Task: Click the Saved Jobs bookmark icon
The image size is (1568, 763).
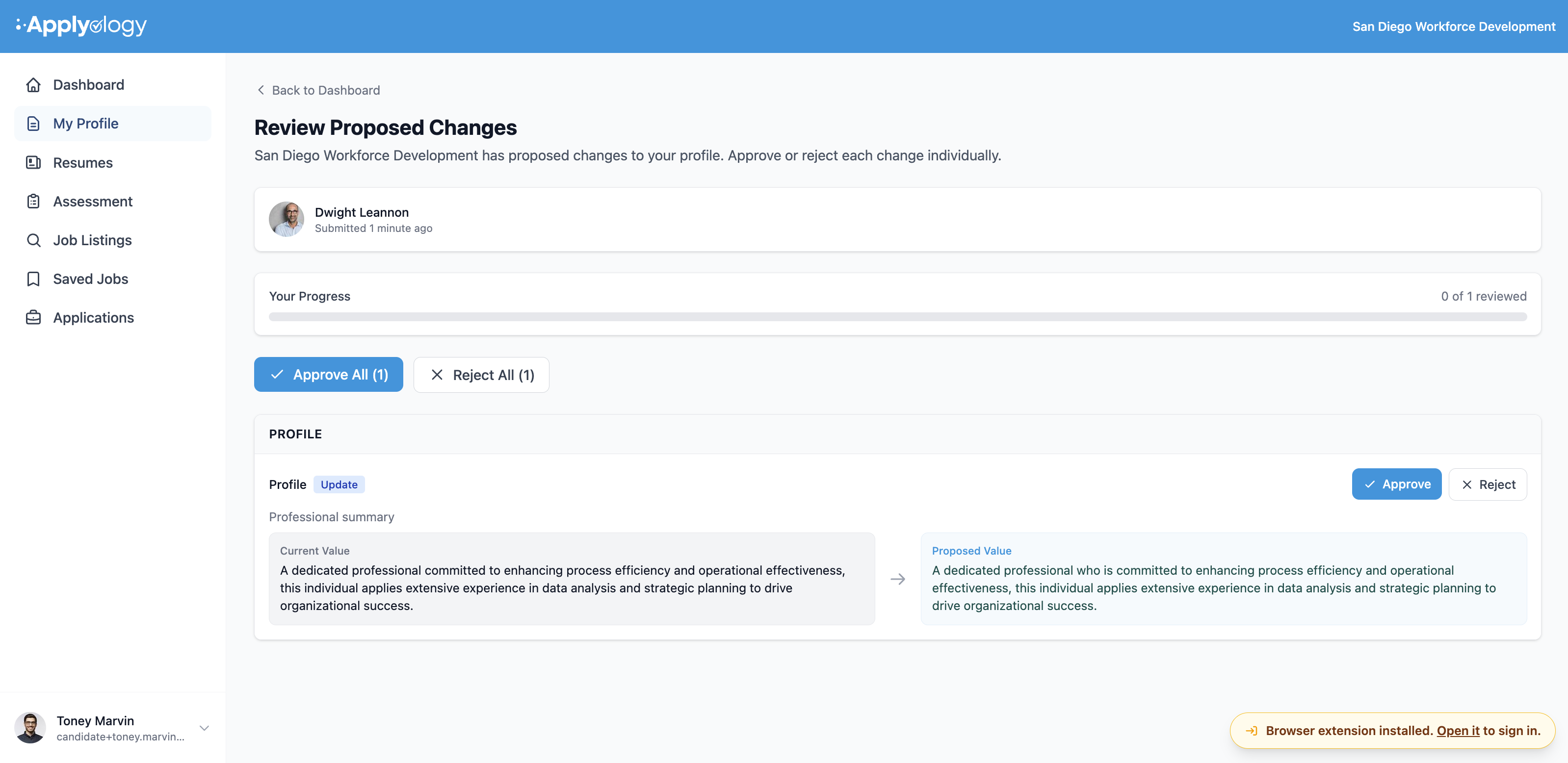Action: [33, 279]
